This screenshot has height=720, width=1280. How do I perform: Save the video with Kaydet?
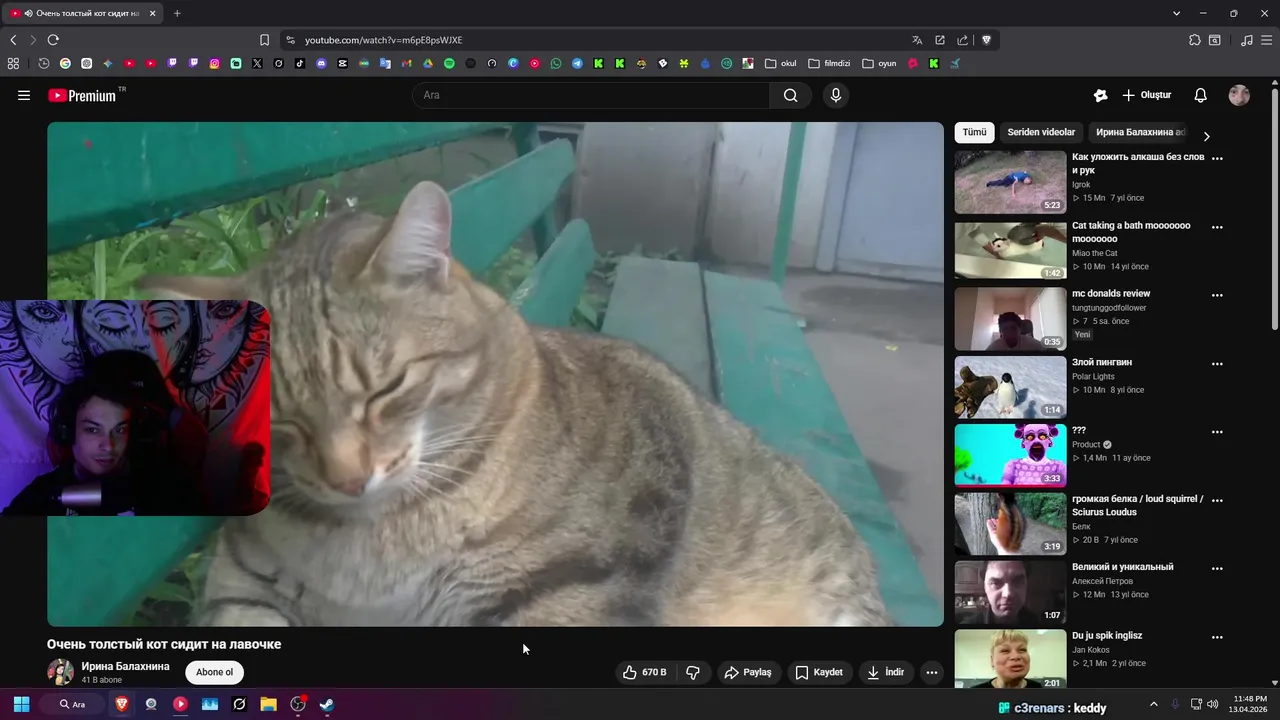coord(819,672)
